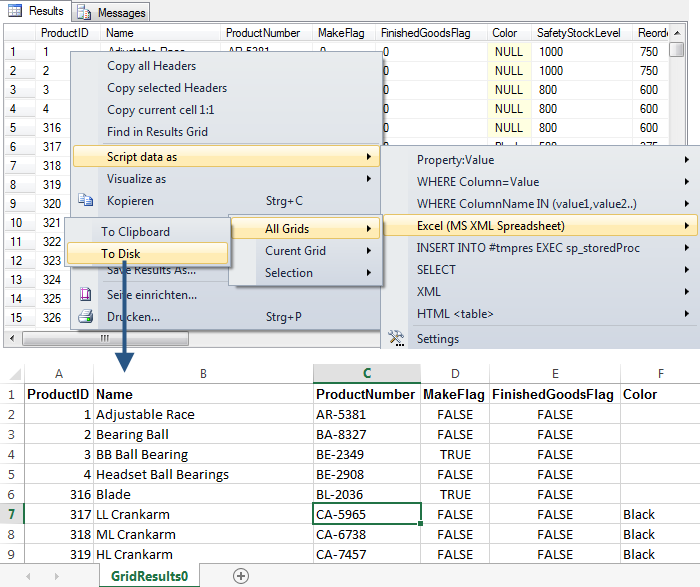Open Seite einrichten dialog

click(152, 295)
